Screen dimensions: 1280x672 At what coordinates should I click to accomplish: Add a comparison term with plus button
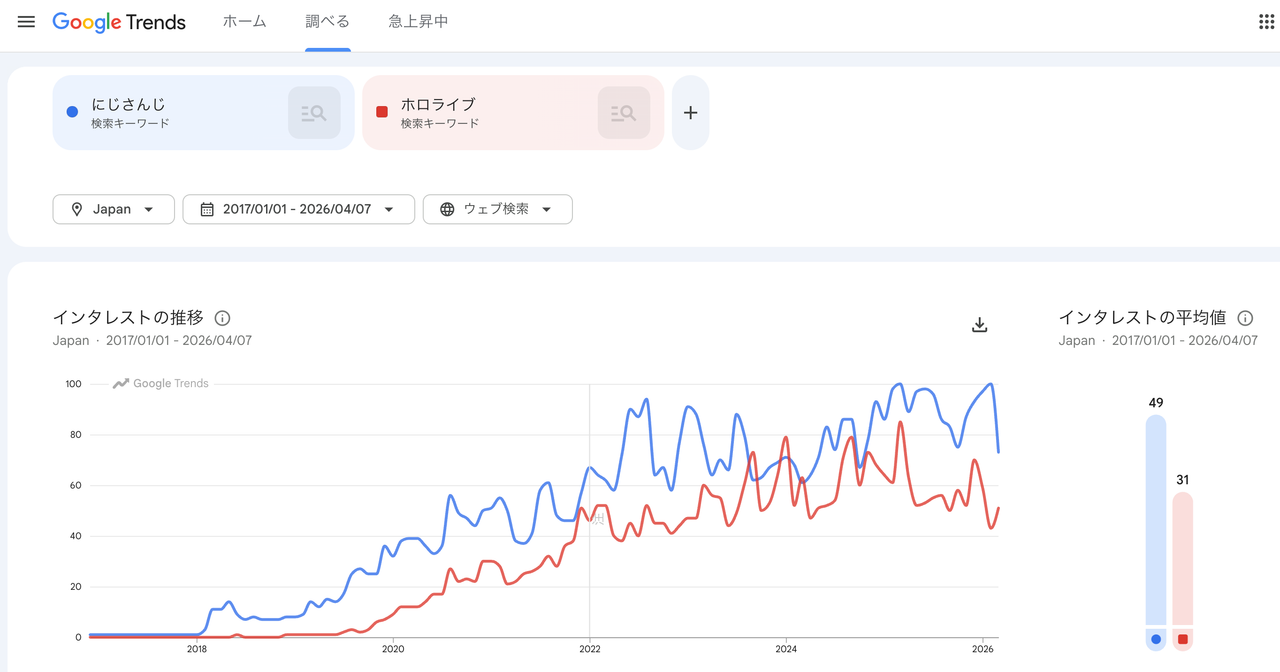690,113
